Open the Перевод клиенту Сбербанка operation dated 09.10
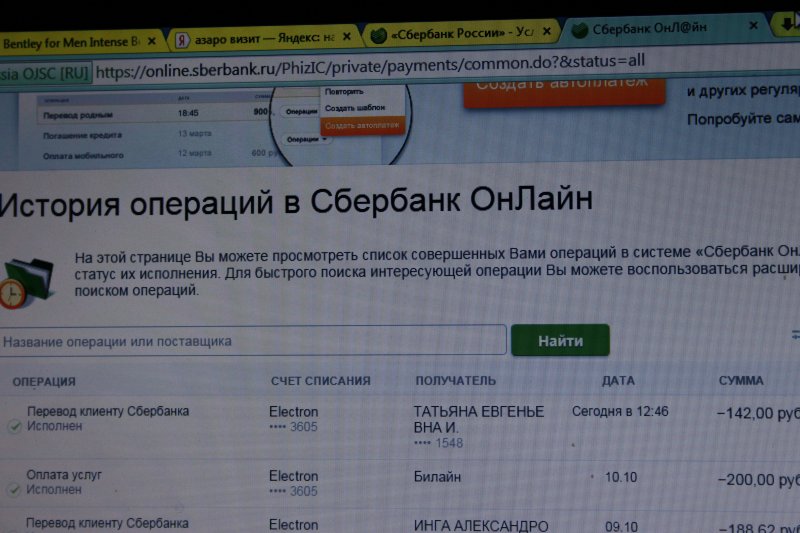800x533 pixels. tap(107, 523)
